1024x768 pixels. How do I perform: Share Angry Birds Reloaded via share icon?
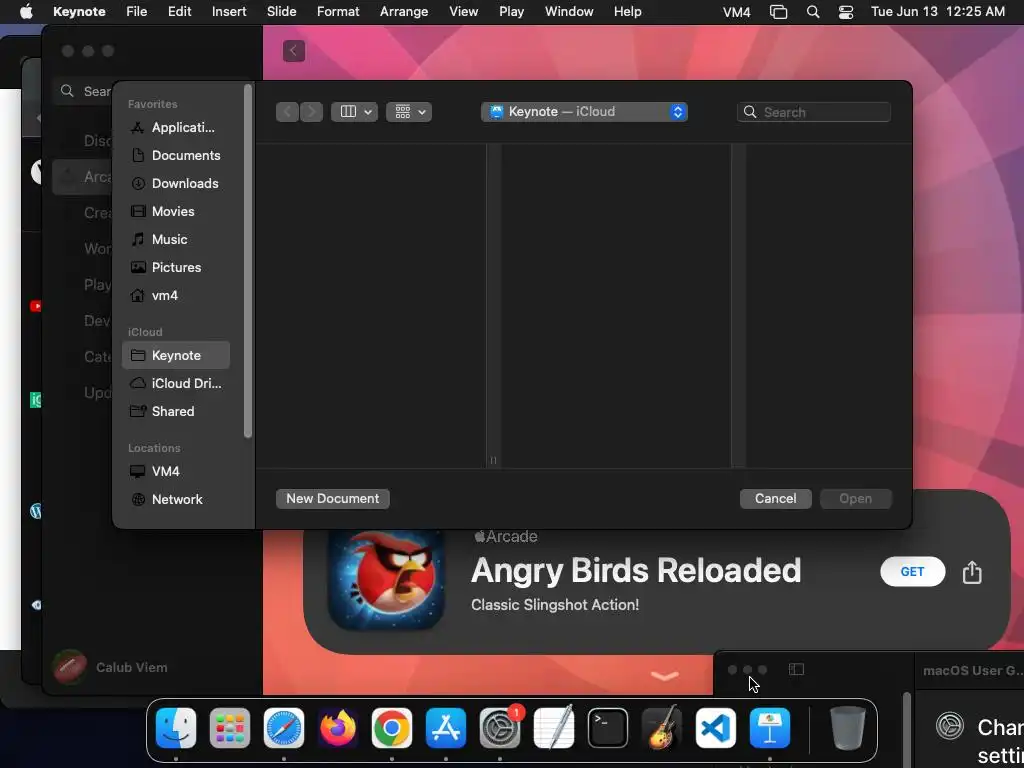point(972,572)
